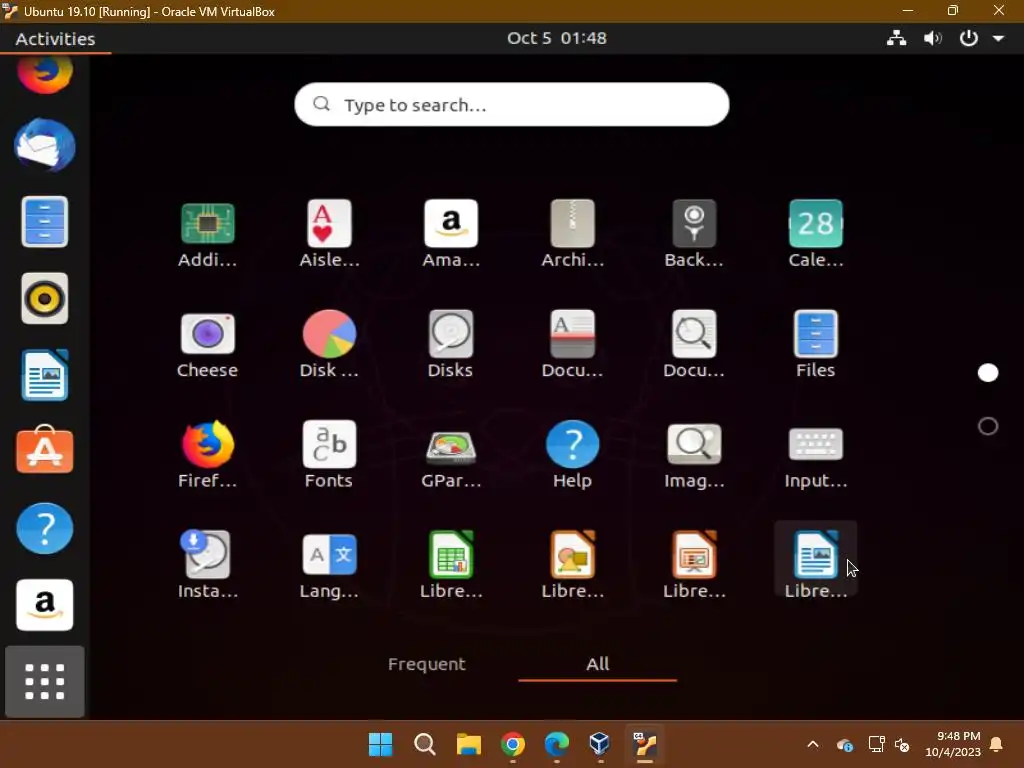This screenshot has height=768, width=1024.
Task: Open File Explorer on Windows taskbar
Action: [x=468, y=743]
